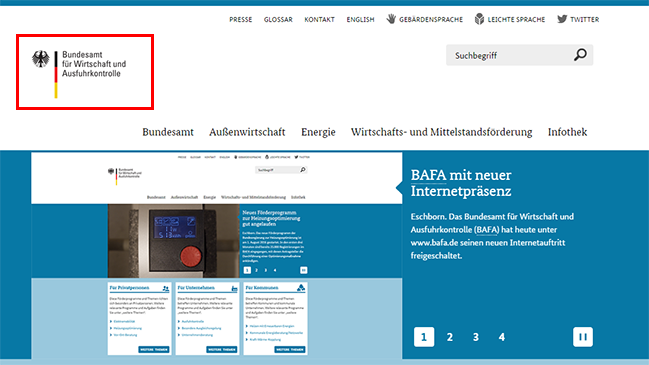
Task: Click the website preview slide image
Action: [x=216, y=255]
